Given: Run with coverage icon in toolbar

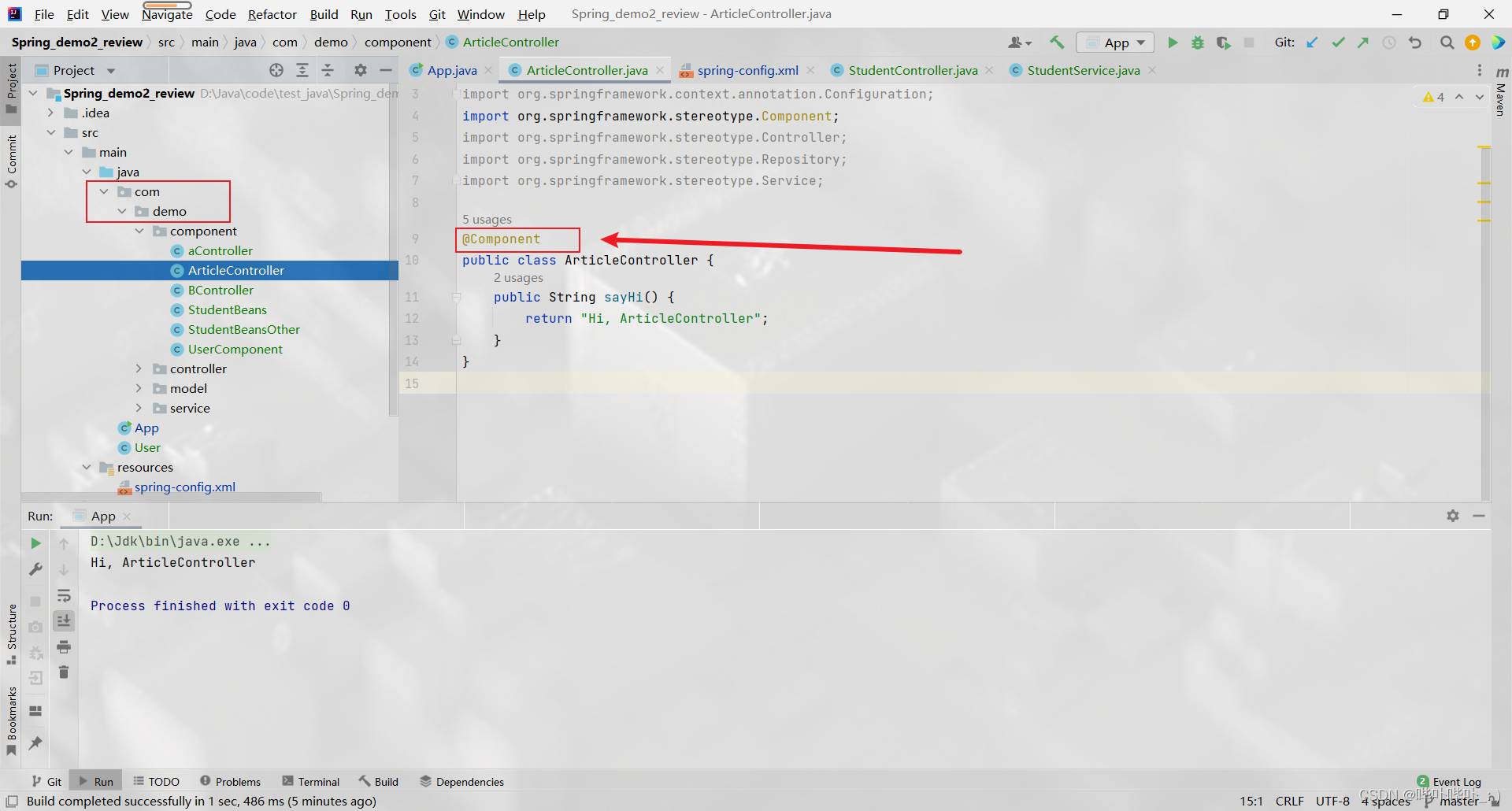Looking at the screenshot, I should [x=1223, y=43].
